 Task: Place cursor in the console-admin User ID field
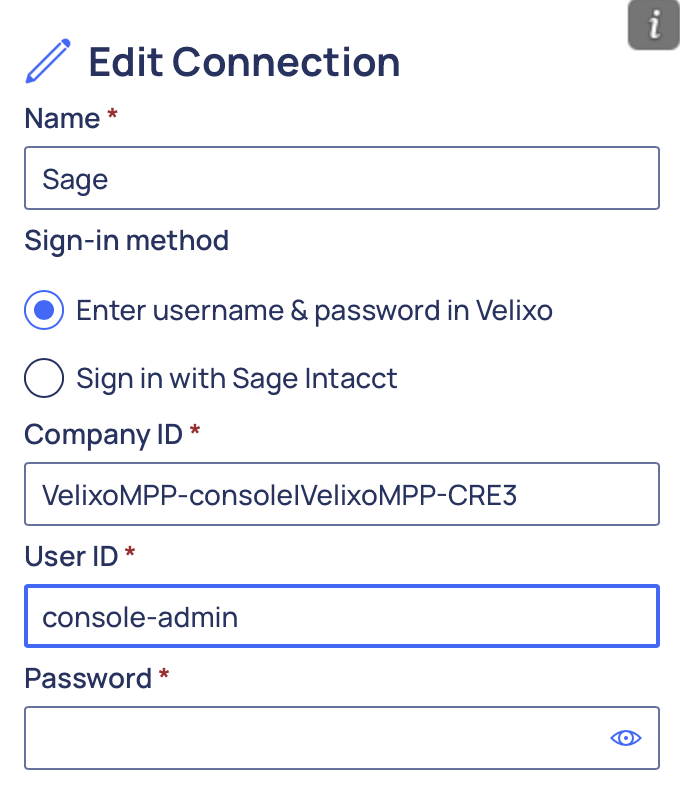[341, 616]
